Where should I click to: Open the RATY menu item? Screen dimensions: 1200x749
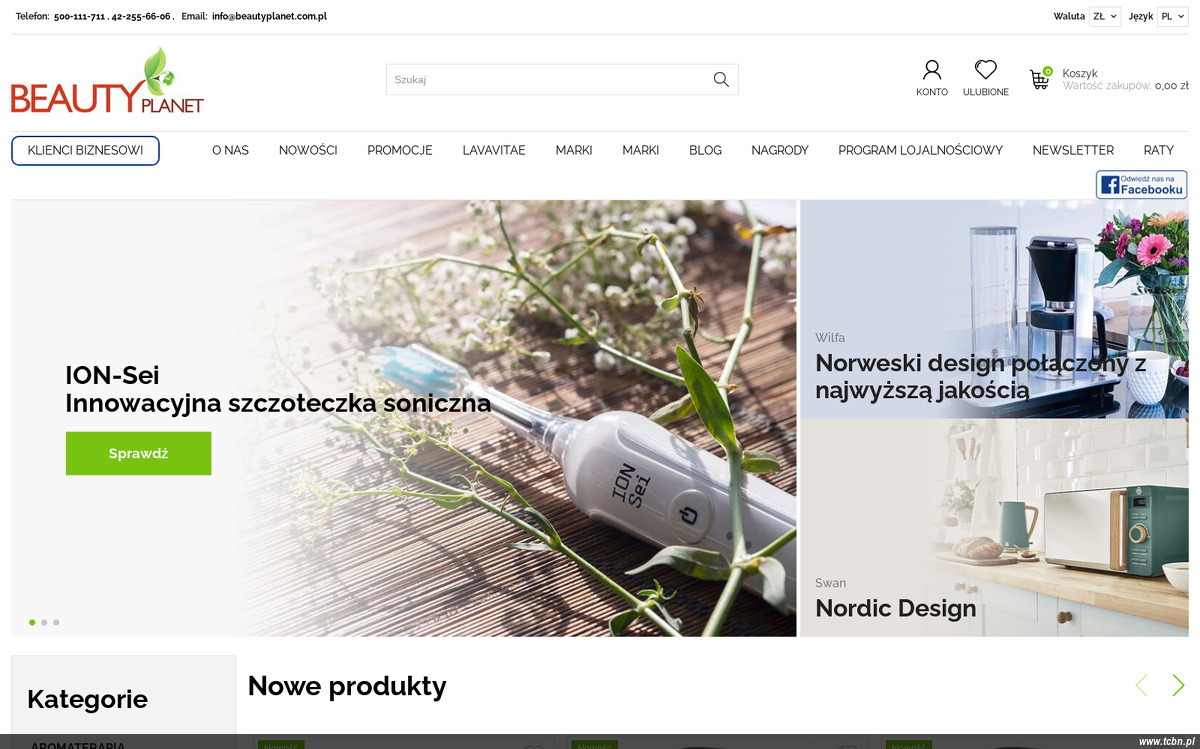click(1159, 150)
